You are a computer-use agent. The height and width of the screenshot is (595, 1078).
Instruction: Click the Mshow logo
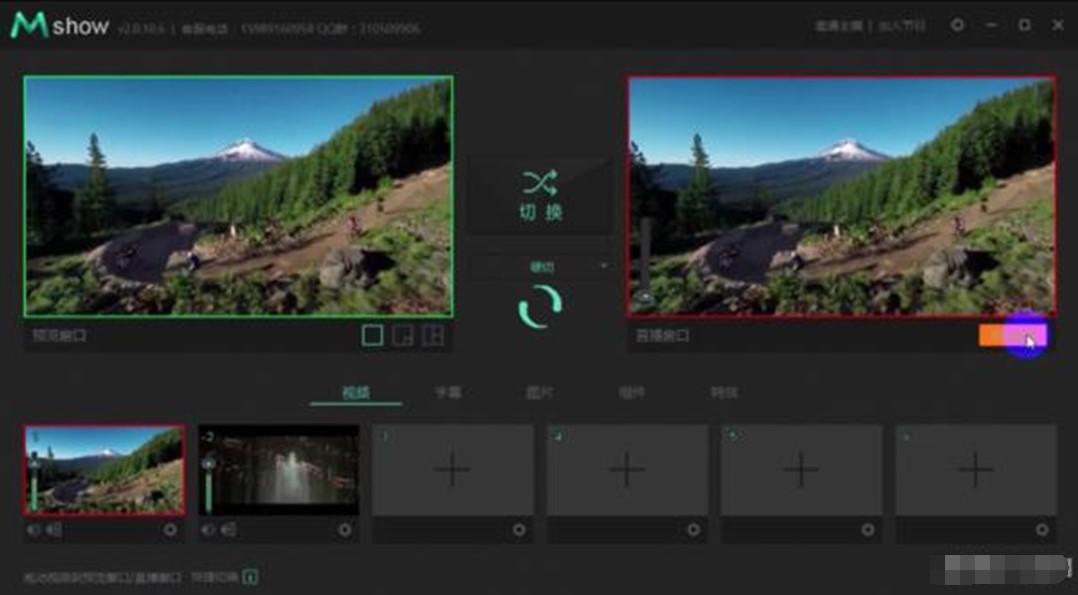59,25
